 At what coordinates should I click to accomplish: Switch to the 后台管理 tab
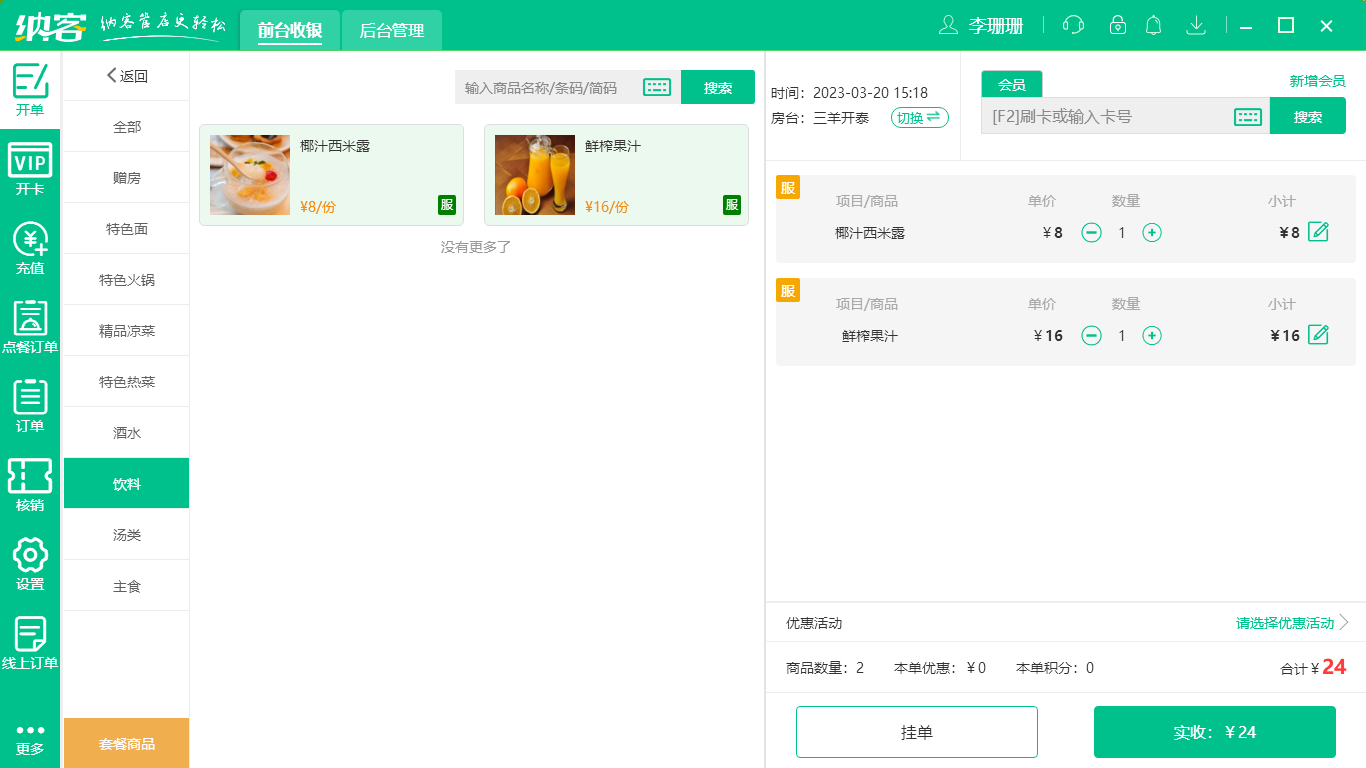391,30
